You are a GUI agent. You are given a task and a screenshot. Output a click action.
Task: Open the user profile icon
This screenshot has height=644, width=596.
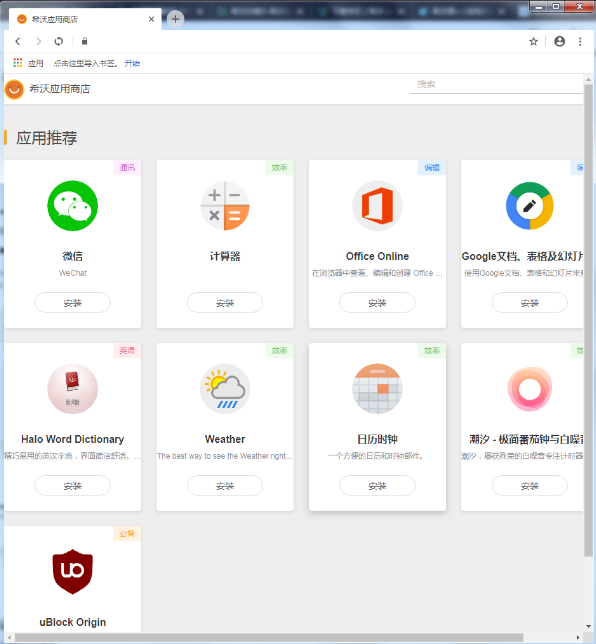click(559, 41)
